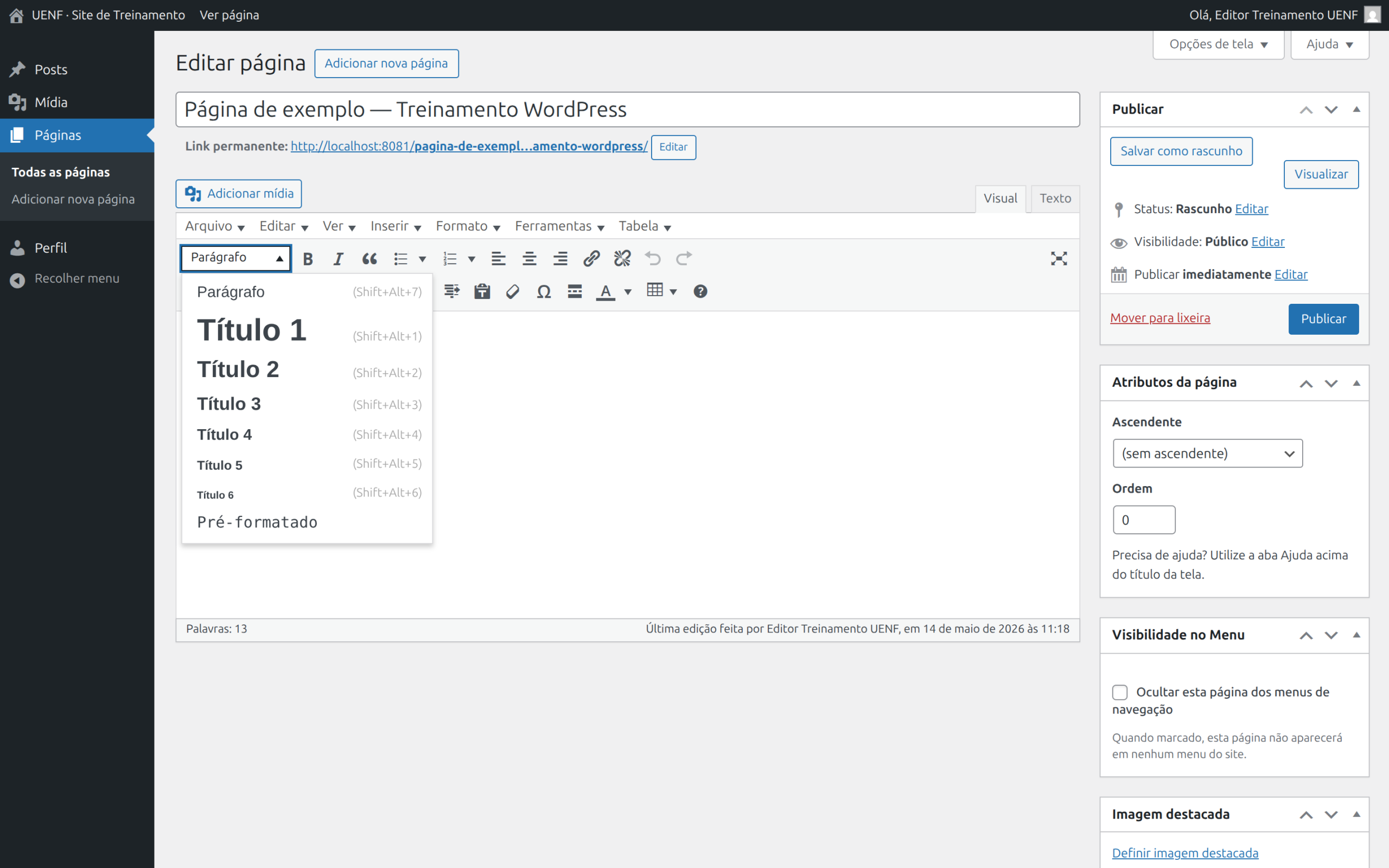Expand Opções de tela panel
This screenshot has height=868, width=1389.
[x=1218, y=44]
